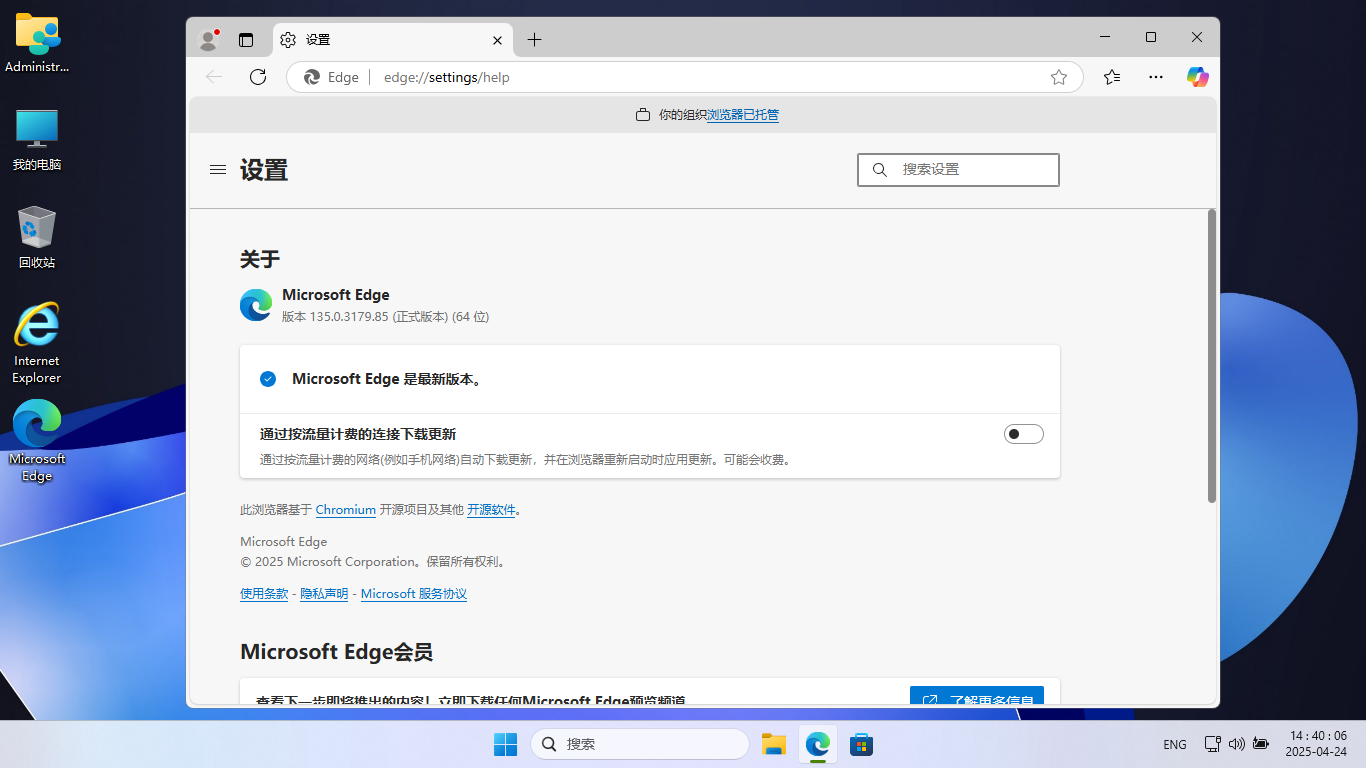The width and height of the screenshot is (1366, 768).
Task: Toggle 通过按流量计费的连接下载更新 switch
Action: click(x=1024, y=434)
